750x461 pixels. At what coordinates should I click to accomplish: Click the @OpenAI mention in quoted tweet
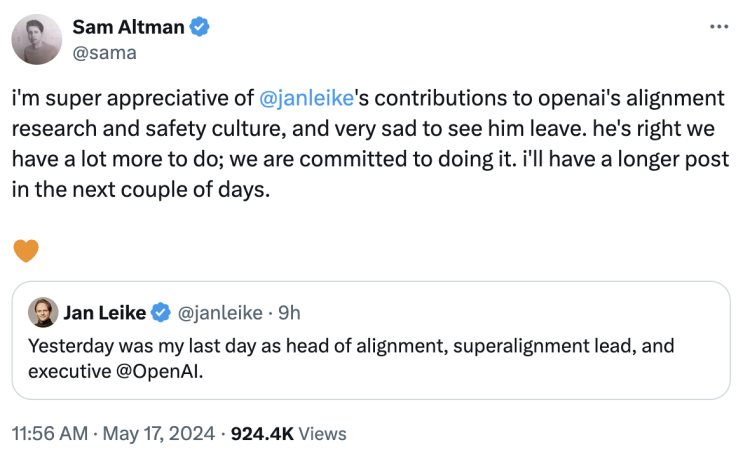tap(159, 372)
